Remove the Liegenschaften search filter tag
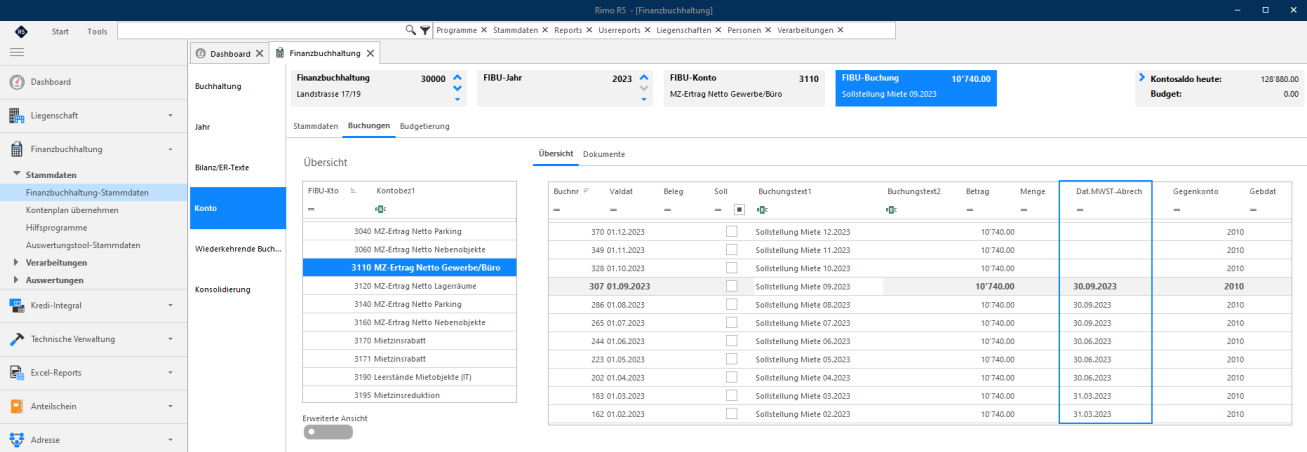This screenshot has height=452, width=1307. pyautogui.click(x=718, y=30)
